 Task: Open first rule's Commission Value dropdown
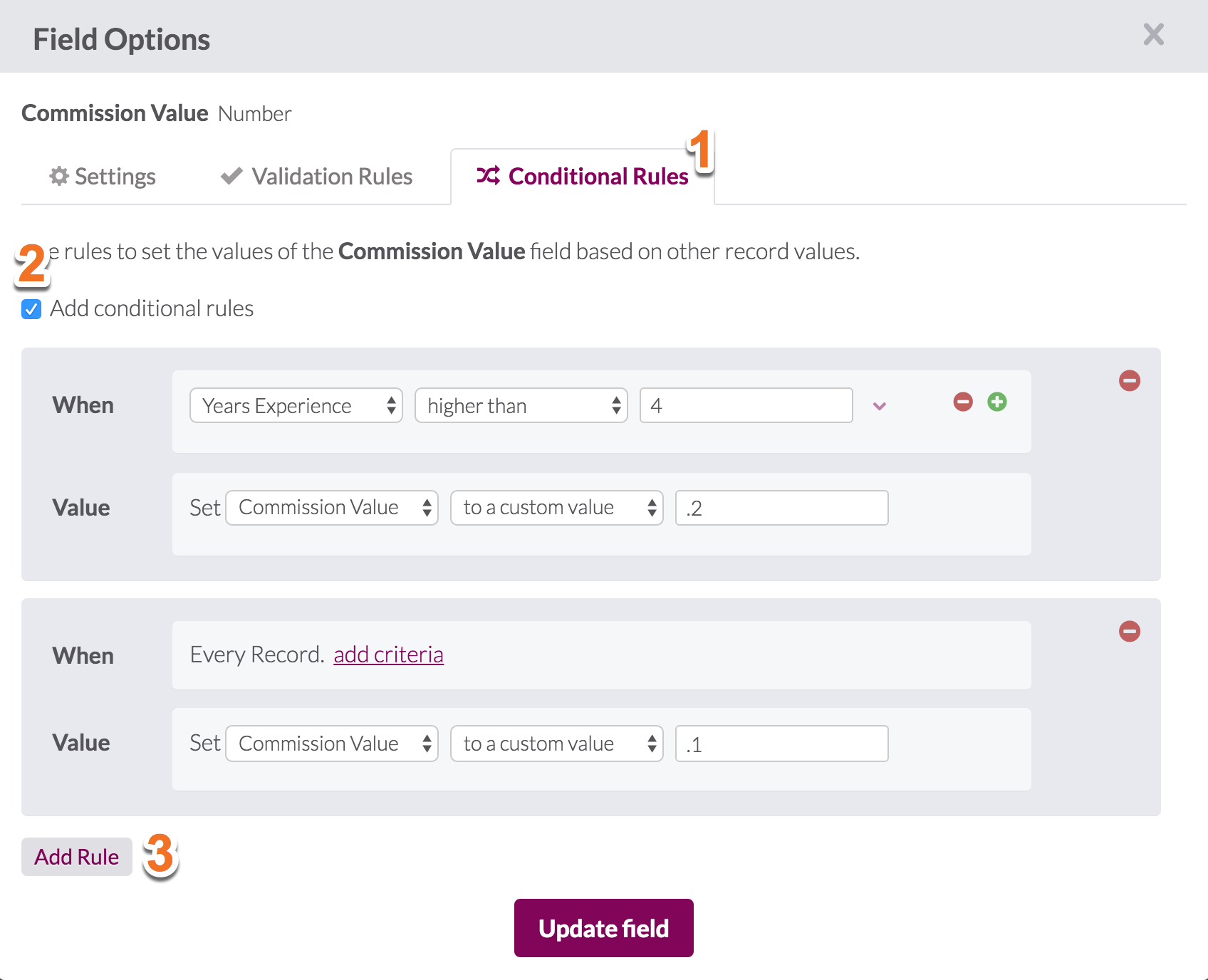pos(331,508)
